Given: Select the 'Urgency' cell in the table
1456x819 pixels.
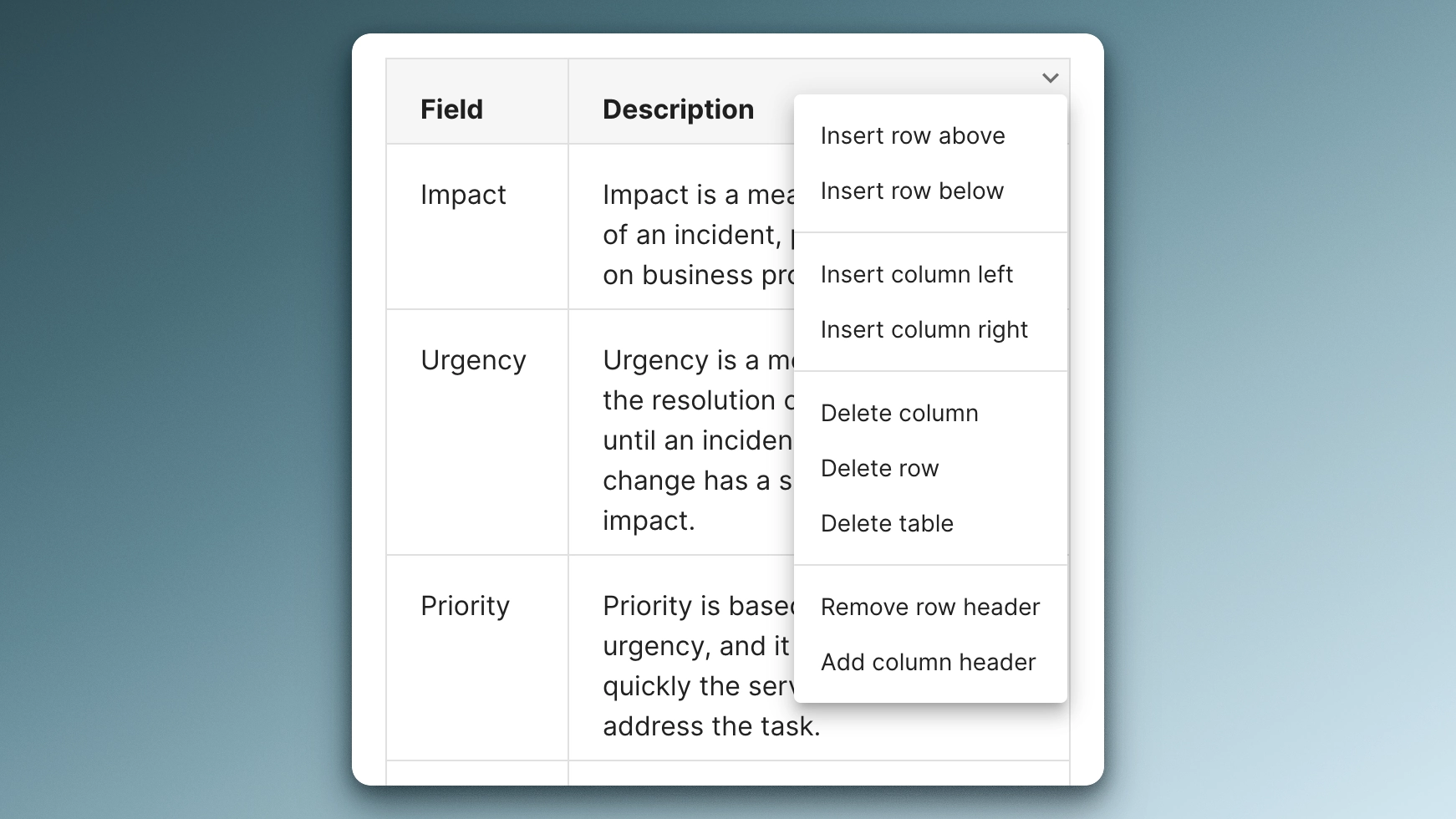Looking at the screenshot, I should click(474, 359).
